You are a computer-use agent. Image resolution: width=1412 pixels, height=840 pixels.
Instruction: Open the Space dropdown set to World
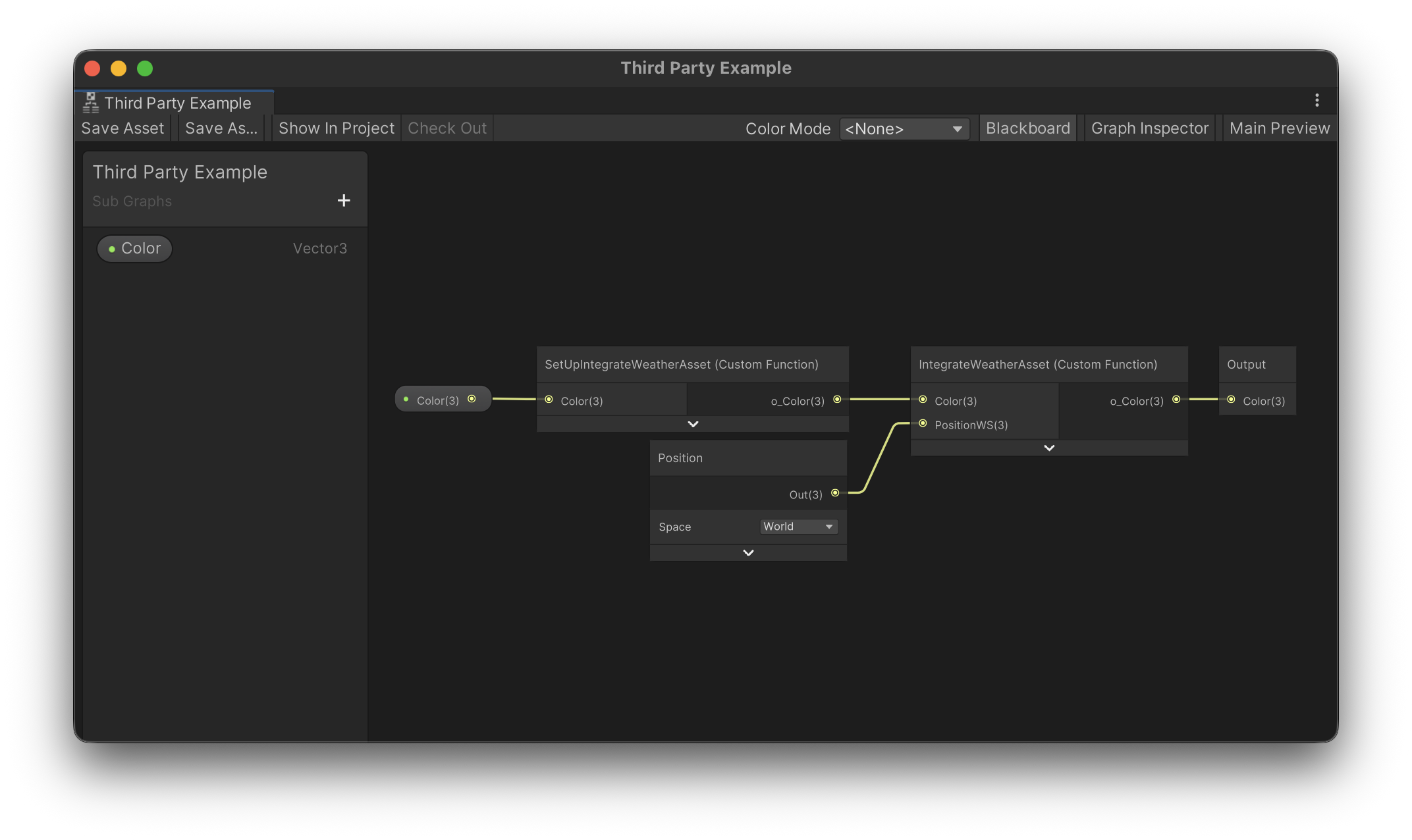pyautogui.click(x=798, y=527)
